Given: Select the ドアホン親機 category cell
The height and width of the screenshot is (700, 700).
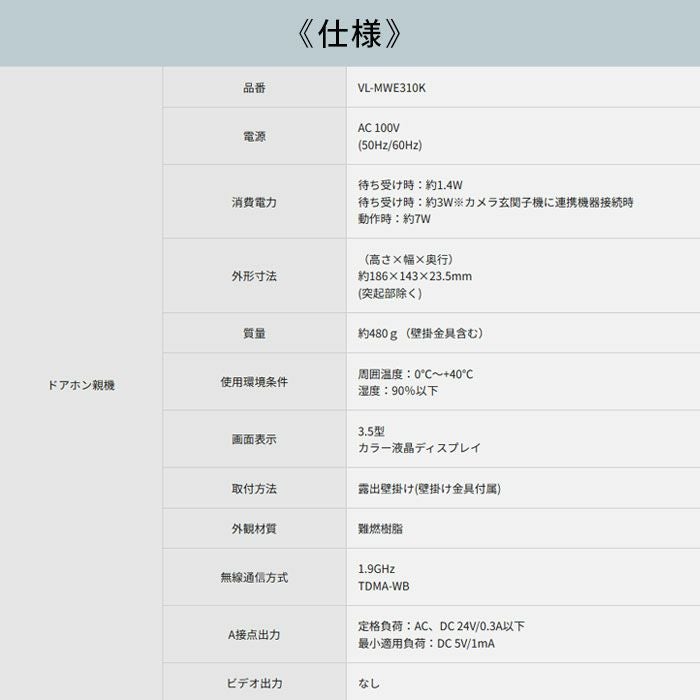Looking at the screenshot, I should 81,384.
